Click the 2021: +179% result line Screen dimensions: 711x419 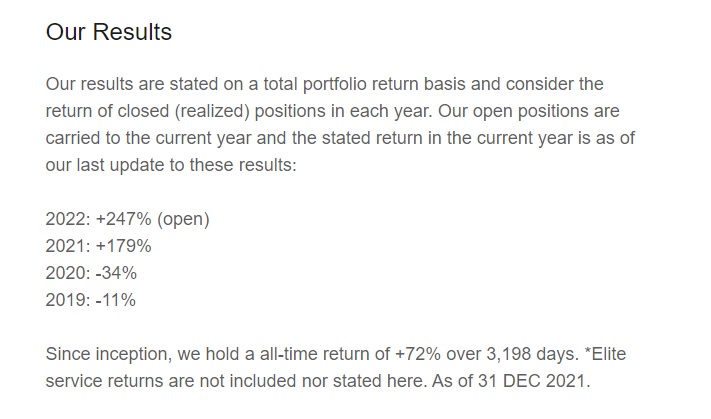pyautogui.click(x=98, y=246)
